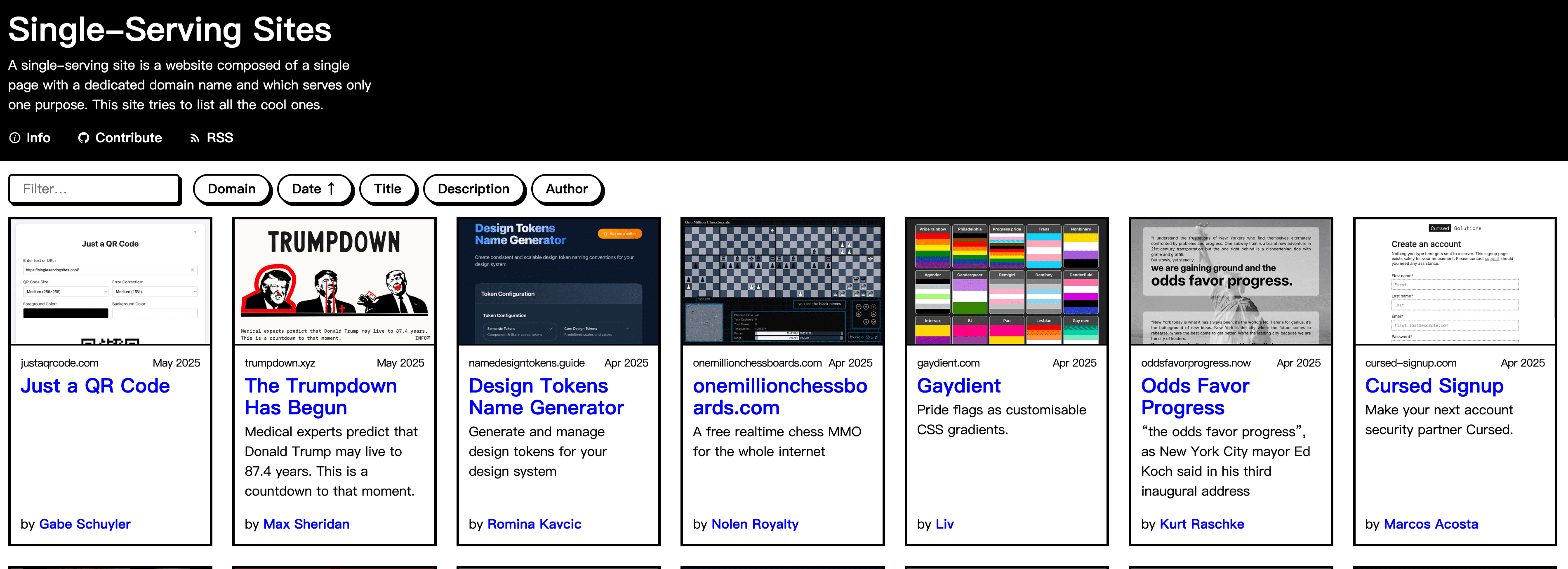
Task: Sort sites by Description
Action: 473,189
